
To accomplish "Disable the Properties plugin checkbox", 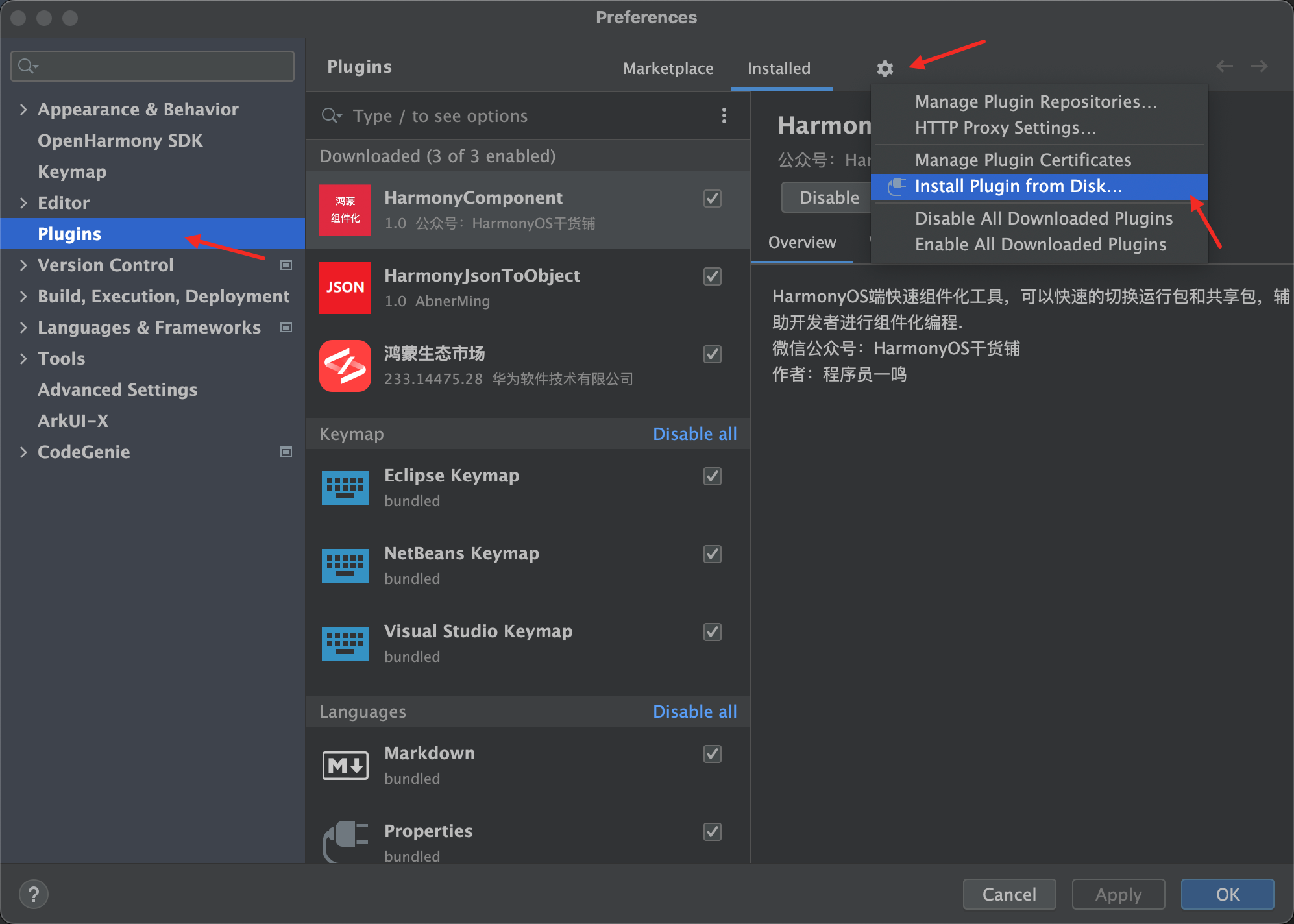I will 712,832.
